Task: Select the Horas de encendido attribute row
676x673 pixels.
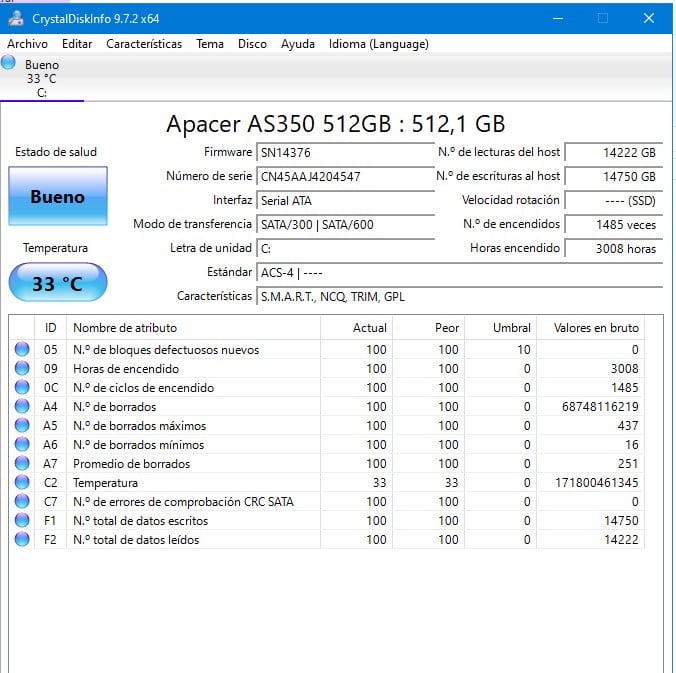Action: 327,369
